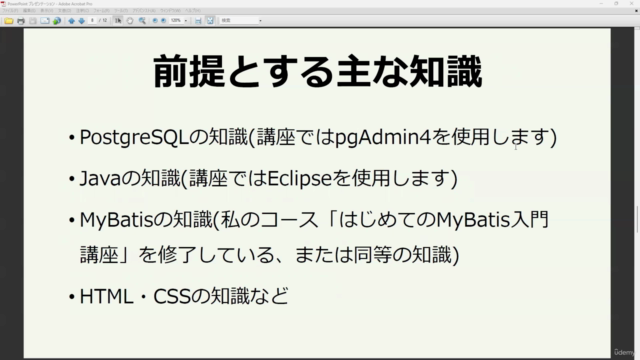Open the 文書 menu

64,11
